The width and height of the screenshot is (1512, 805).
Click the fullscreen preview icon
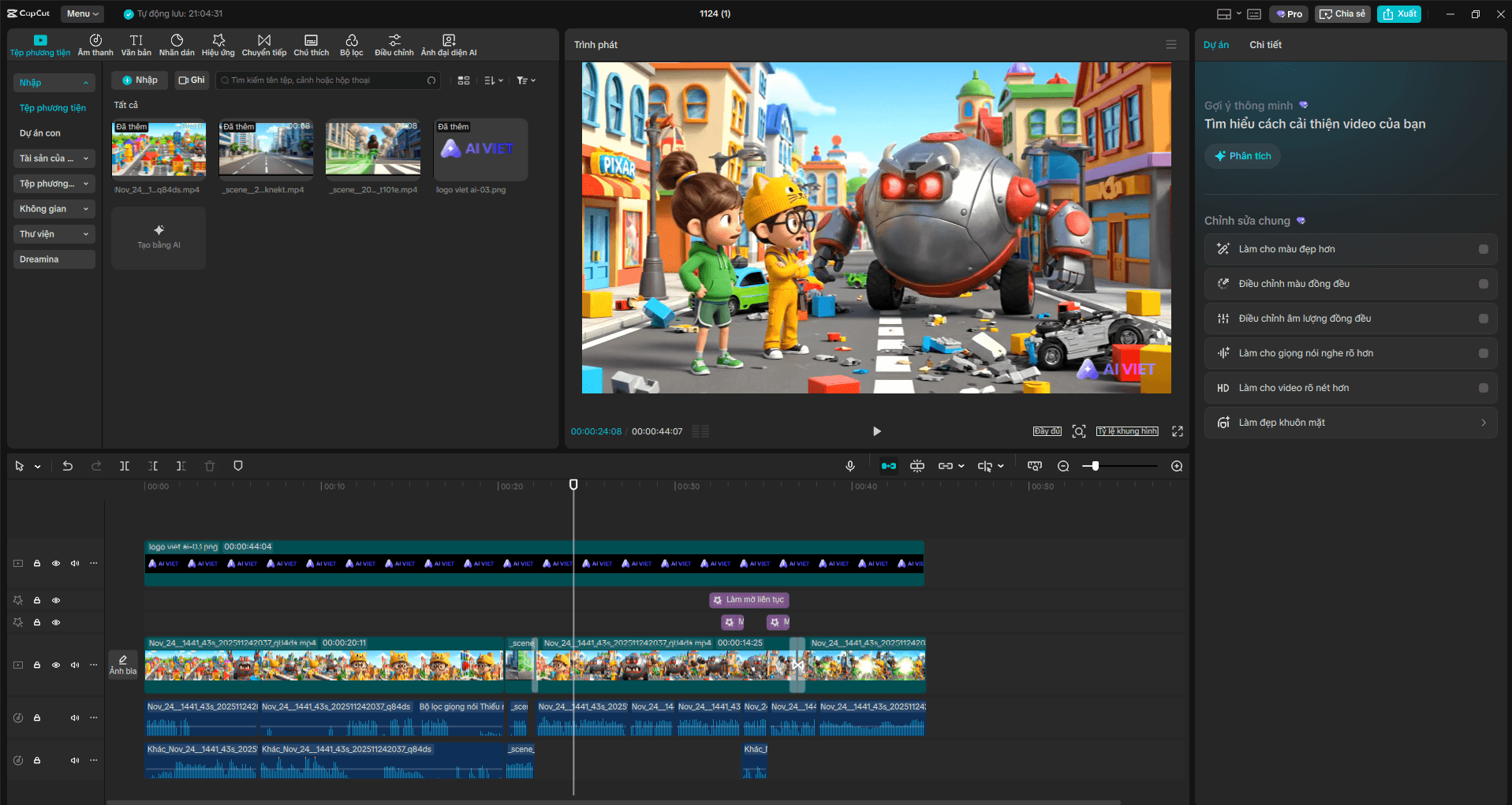click(1178, 431)
